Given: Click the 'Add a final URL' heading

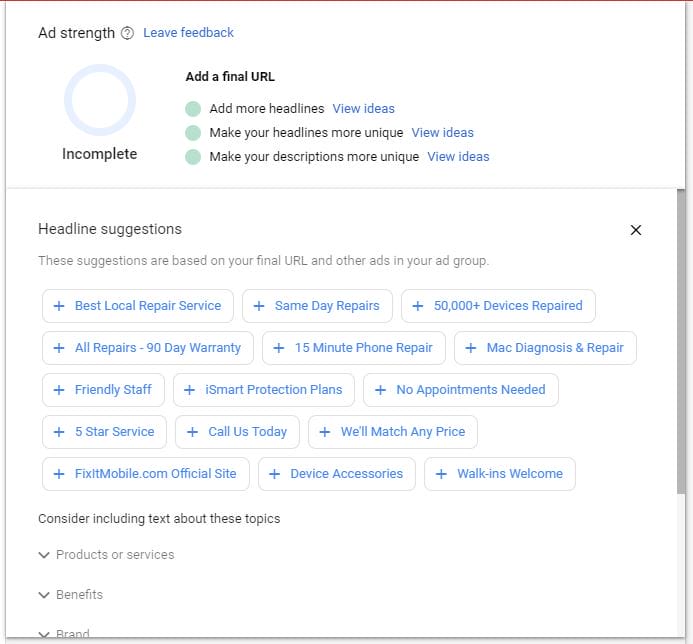Looking at the screenshot, I should tap(230, 76).
